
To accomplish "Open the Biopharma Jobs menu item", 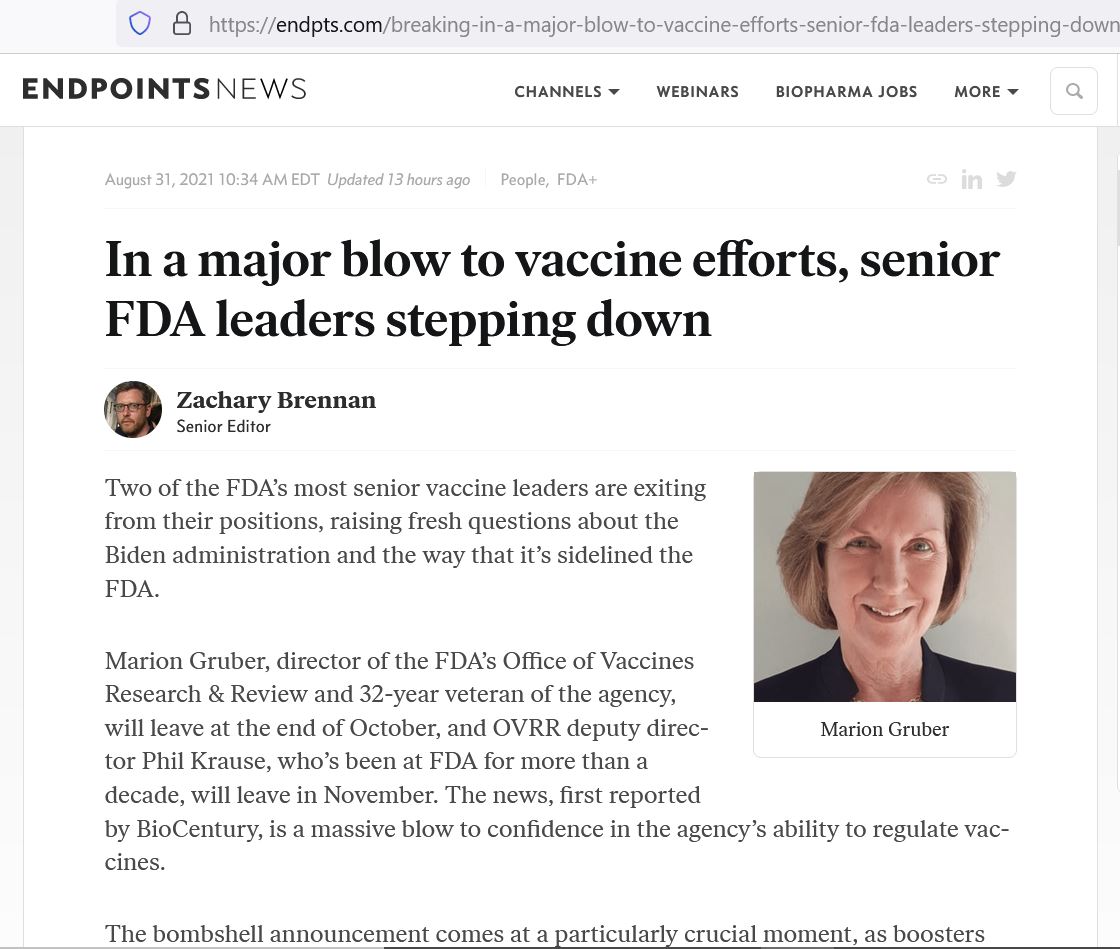I will pyautogui.click(x=846, y=92).
